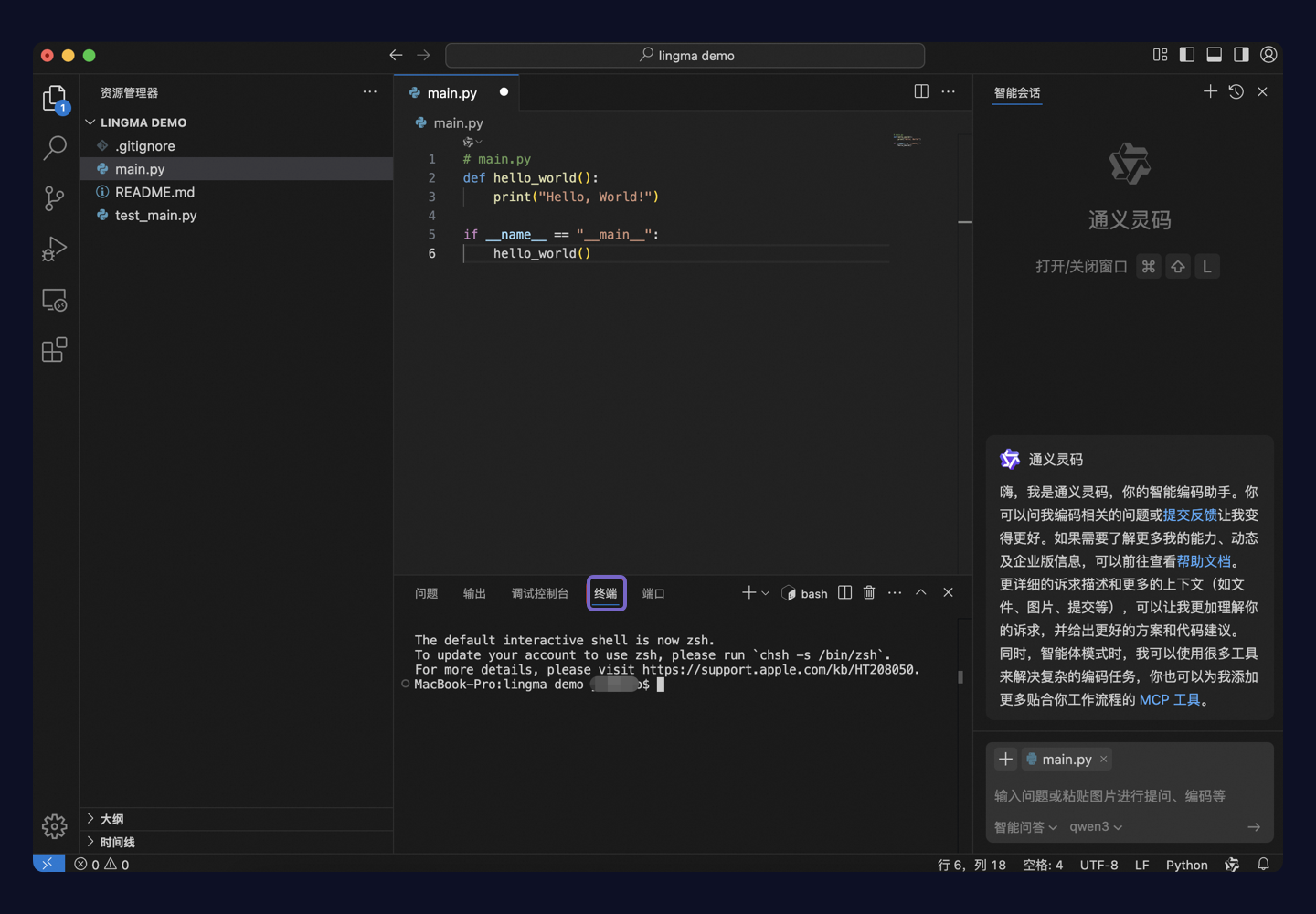Viewport: 1316px width, 914px height.
Task: Click Lingma icon in status bar
Action: pyautogui.click(x=1232, y=864)
